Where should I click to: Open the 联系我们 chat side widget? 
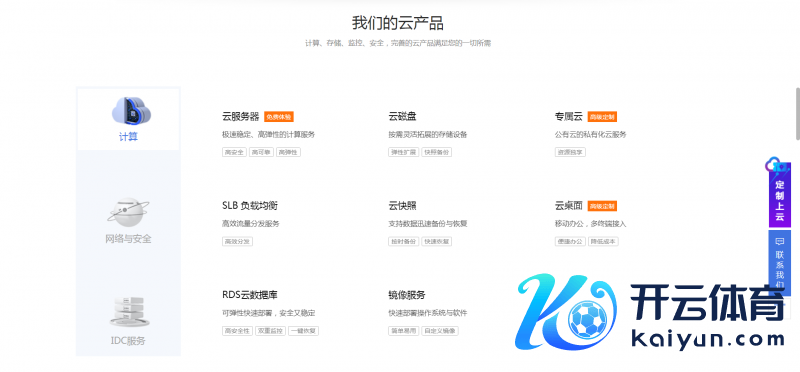click(x=780, y=263)
